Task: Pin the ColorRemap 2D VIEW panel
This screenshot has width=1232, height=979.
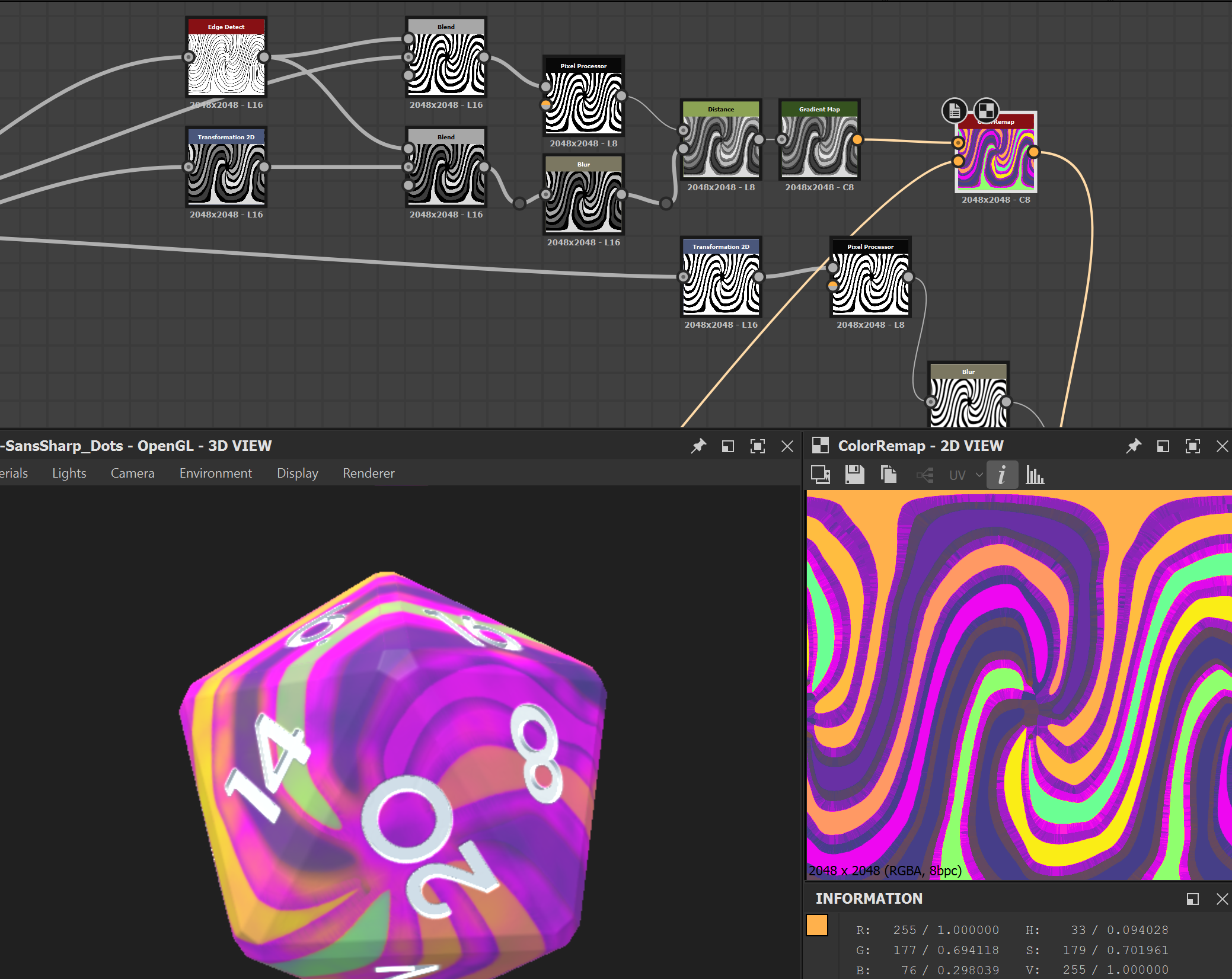Action: coord(1134,446)
